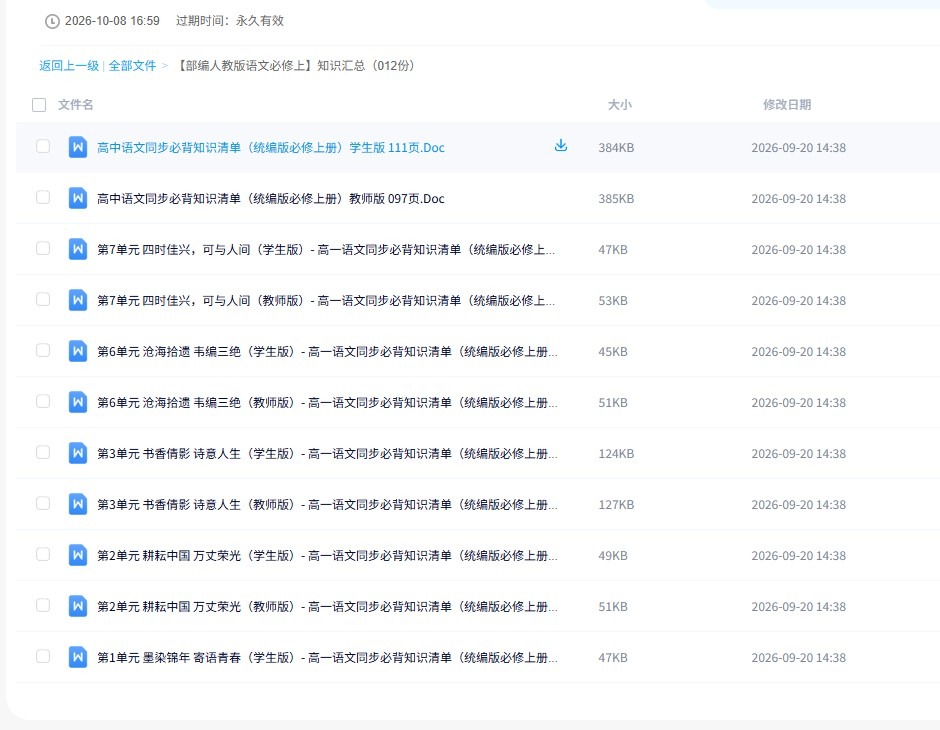The height and width of the screenshot is (730, 940).
Task: Open 第1单元 墨染锦年 (学生版) file
Action: click(x=327, y=657)
